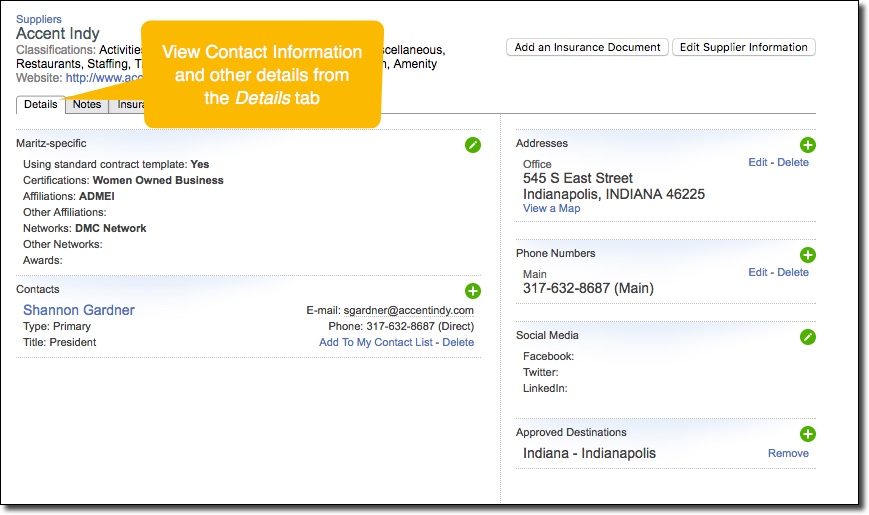Delete the Main phone number
869x515 pixels.
click(793, 272)
